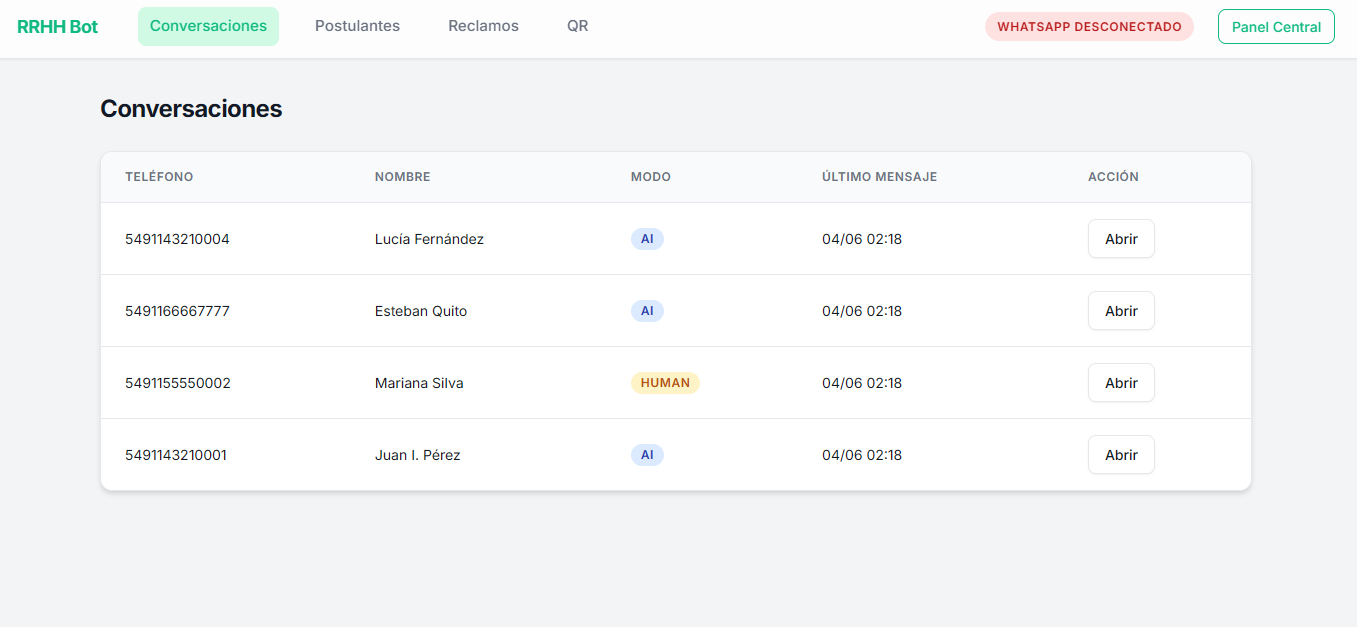Open the QR tab
Screen dimensions: 1357x627
577,26
